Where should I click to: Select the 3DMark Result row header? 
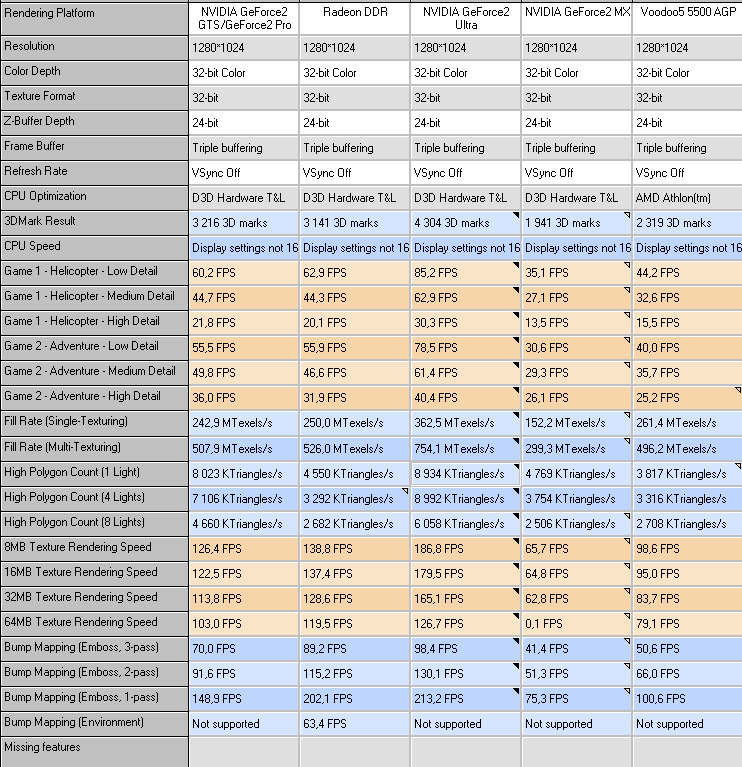pos(94,222)
